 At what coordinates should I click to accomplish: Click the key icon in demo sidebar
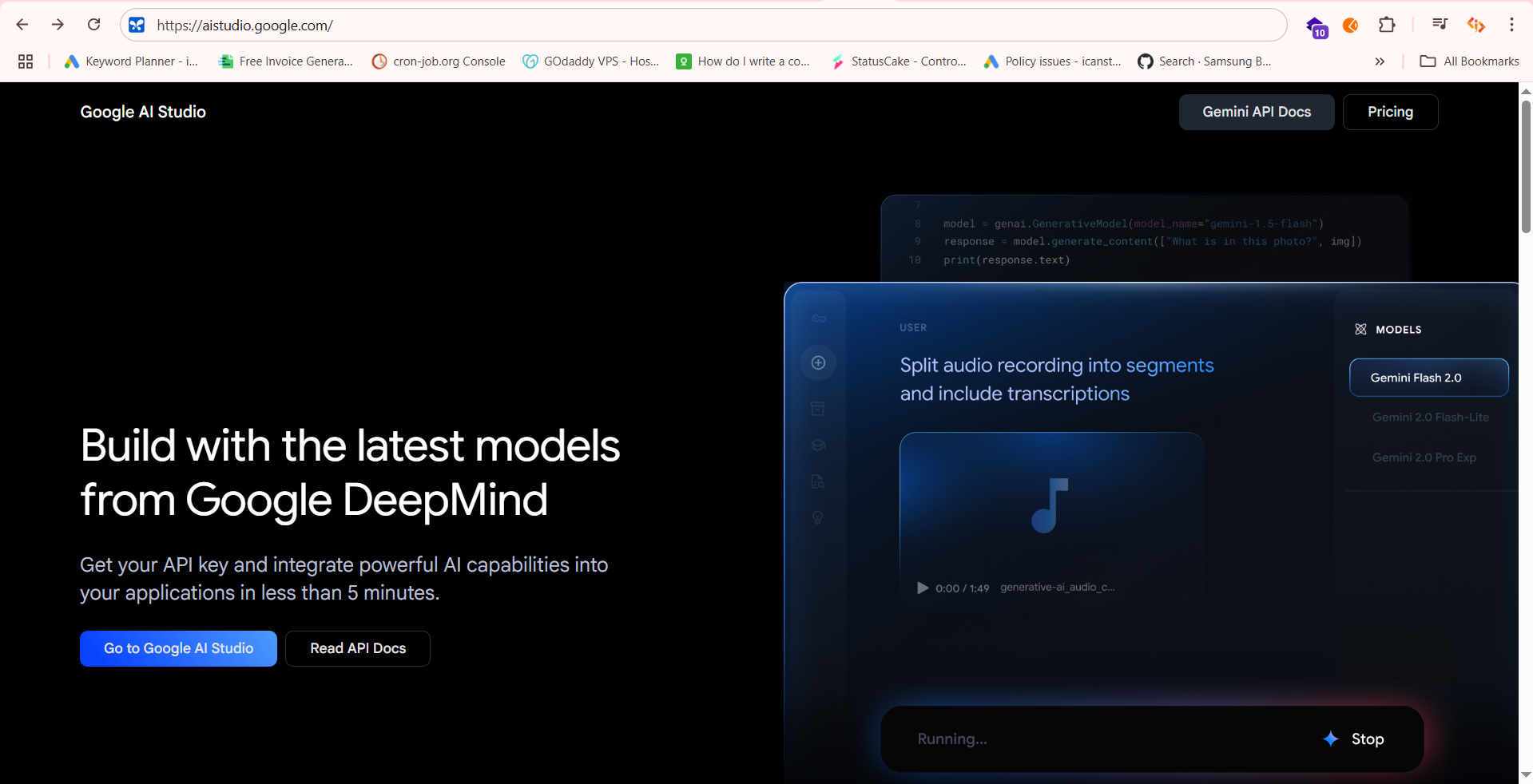(x=819, y=319)
